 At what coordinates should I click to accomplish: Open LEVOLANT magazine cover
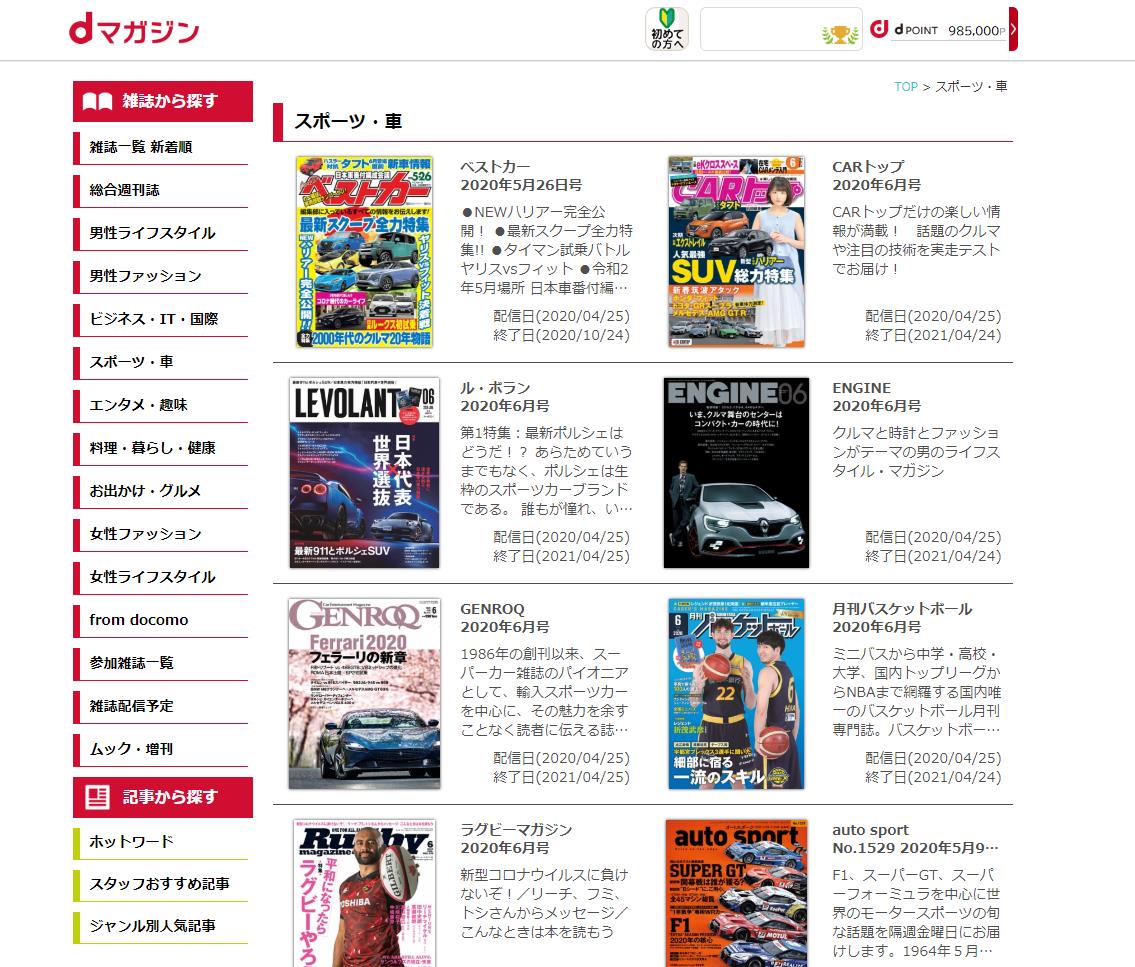[364, 473]
